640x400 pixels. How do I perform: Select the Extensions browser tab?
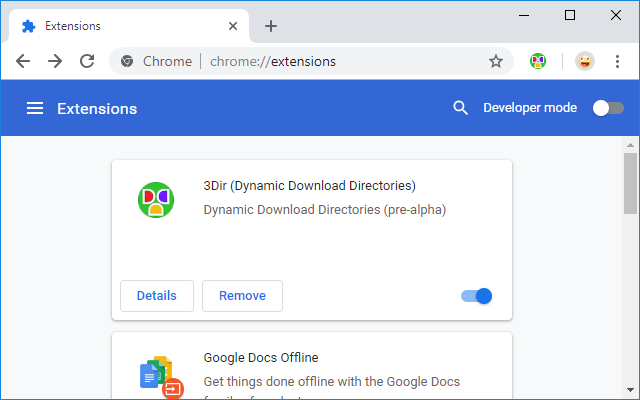(x=129, y=26)
